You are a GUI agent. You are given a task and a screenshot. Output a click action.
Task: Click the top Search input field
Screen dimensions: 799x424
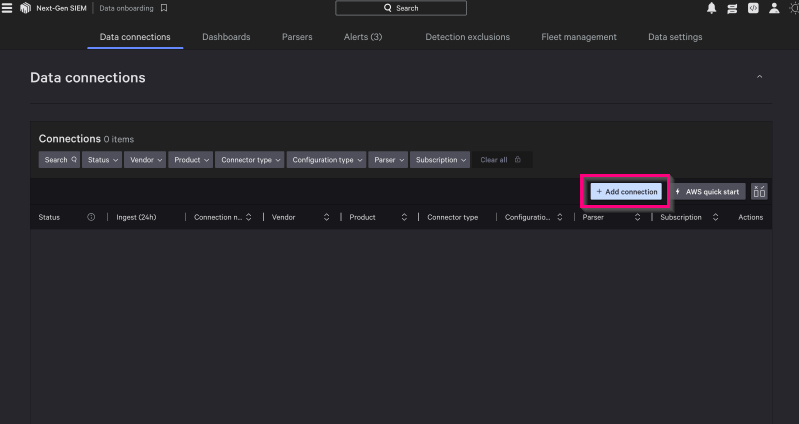tap(401, 8)
